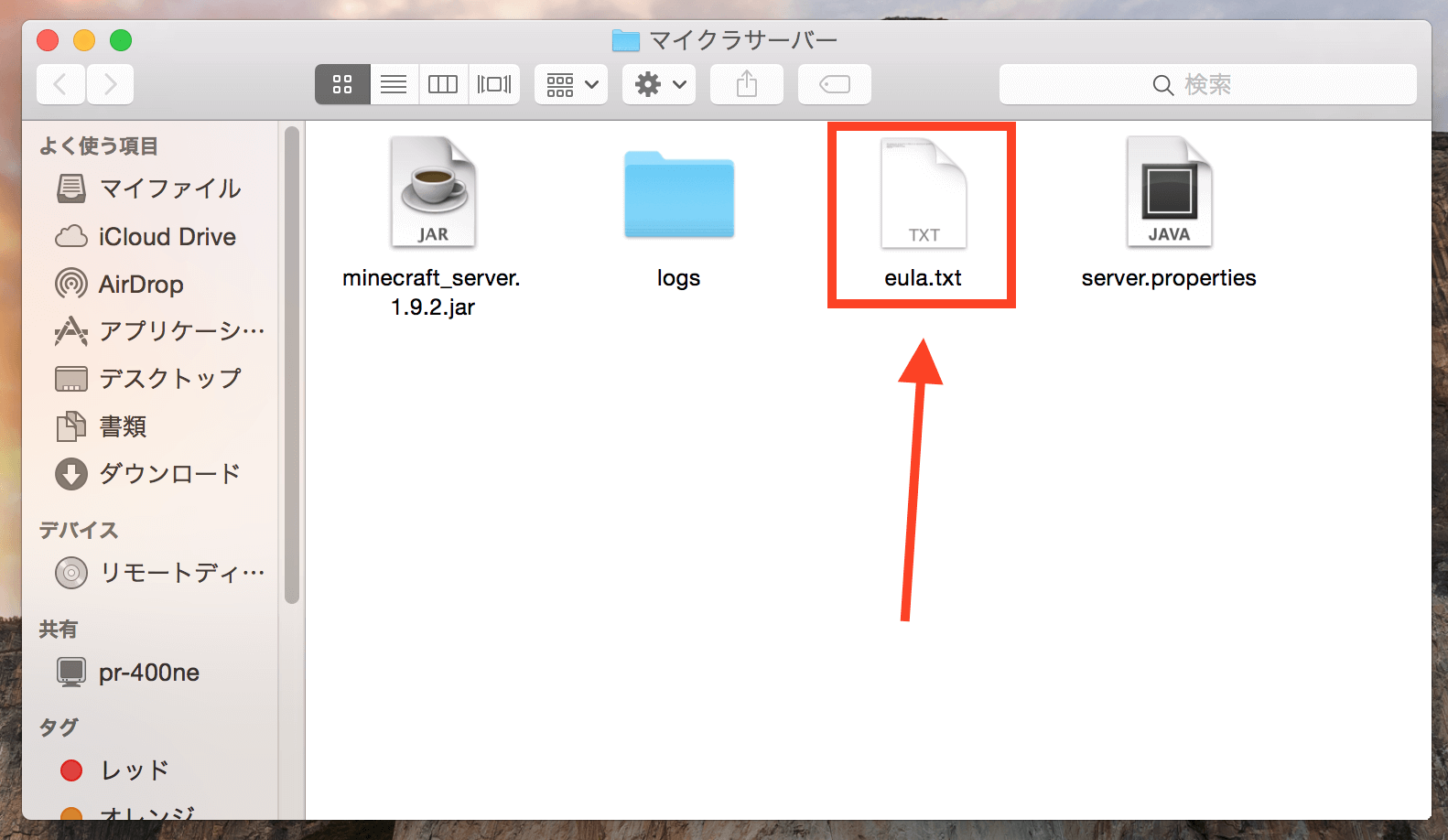Image resolution: width=1448 pixels, height=840 pixels.
Task: Click the eula.txt file name label
Action: [923, 277]
